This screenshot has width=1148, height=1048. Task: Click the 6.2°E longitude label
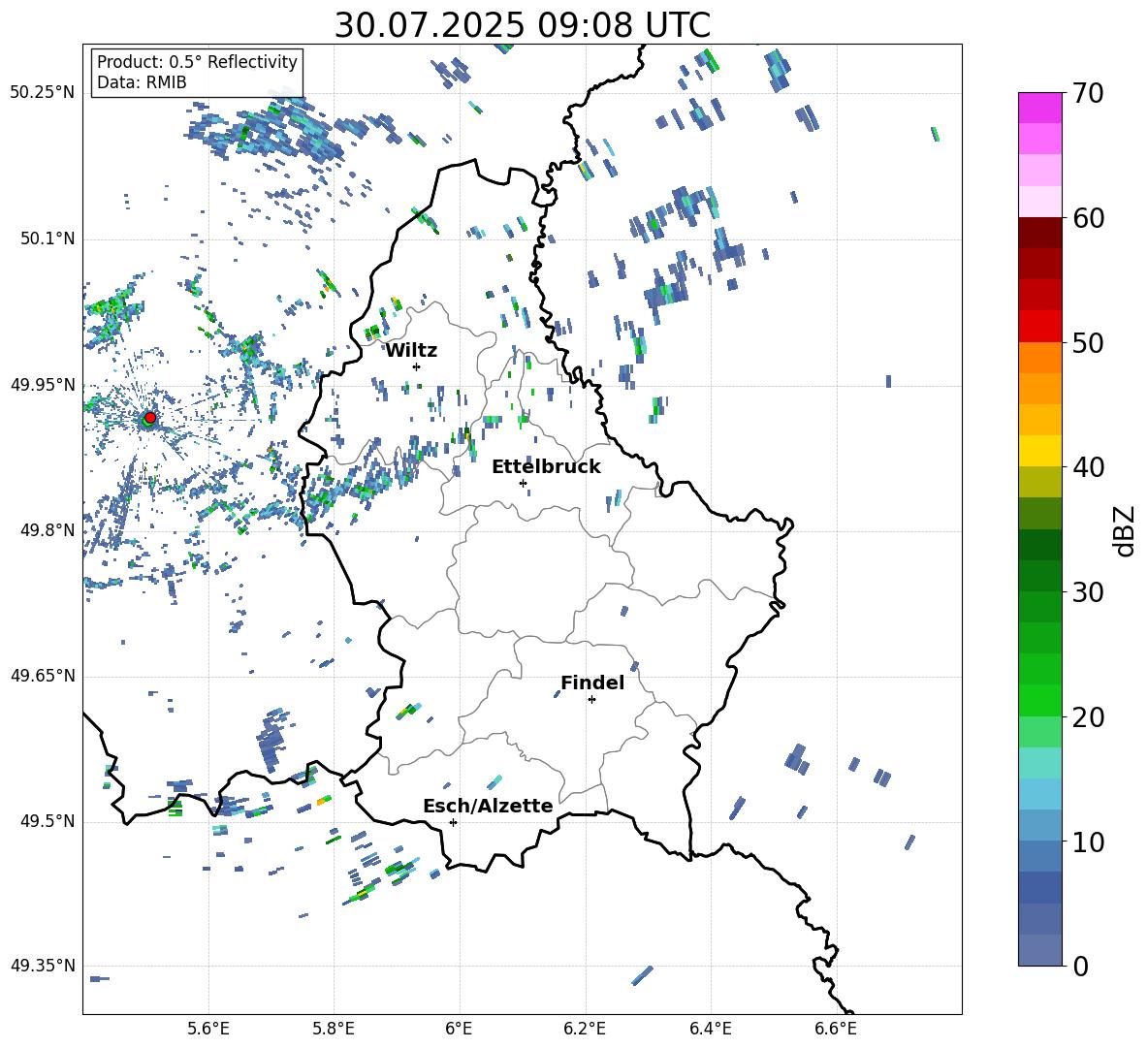[x=585, y=1029]
